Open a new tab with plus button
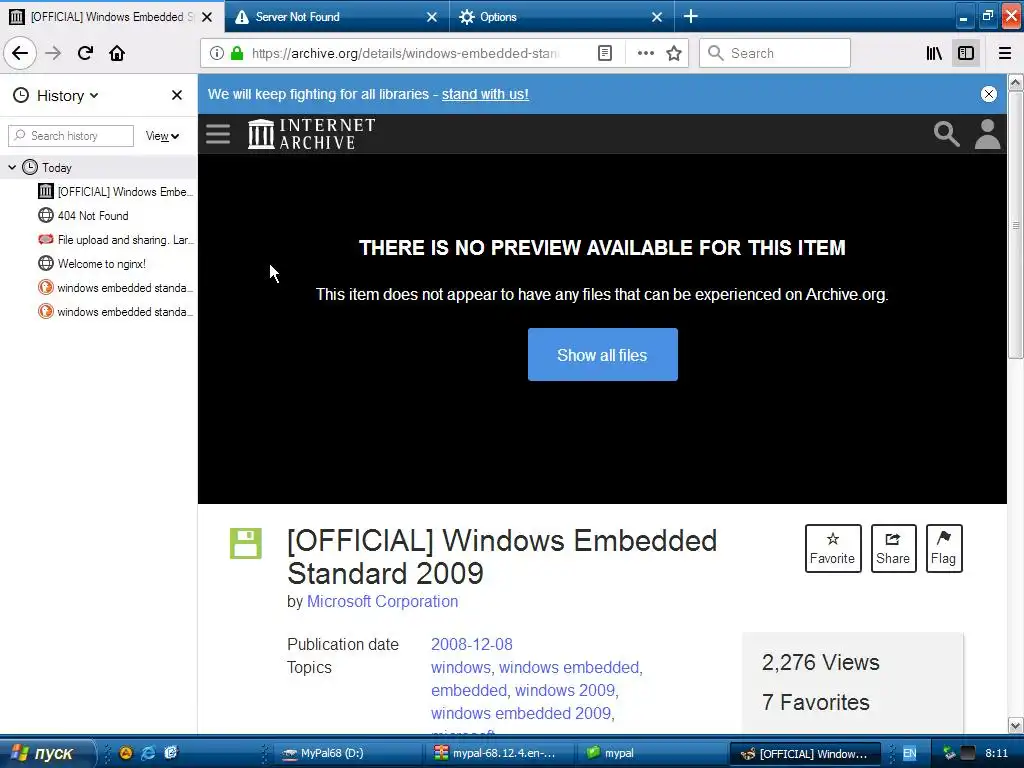This screenshot has height=768, width=1024. click(691, 16)
